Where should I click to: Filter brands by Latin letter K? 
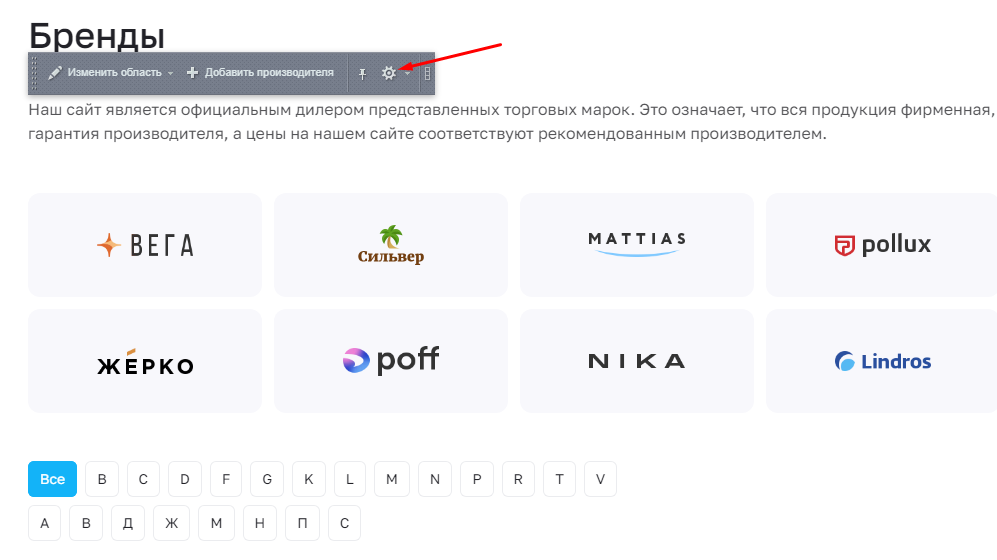pyautogui.click(x=308, y=479)
